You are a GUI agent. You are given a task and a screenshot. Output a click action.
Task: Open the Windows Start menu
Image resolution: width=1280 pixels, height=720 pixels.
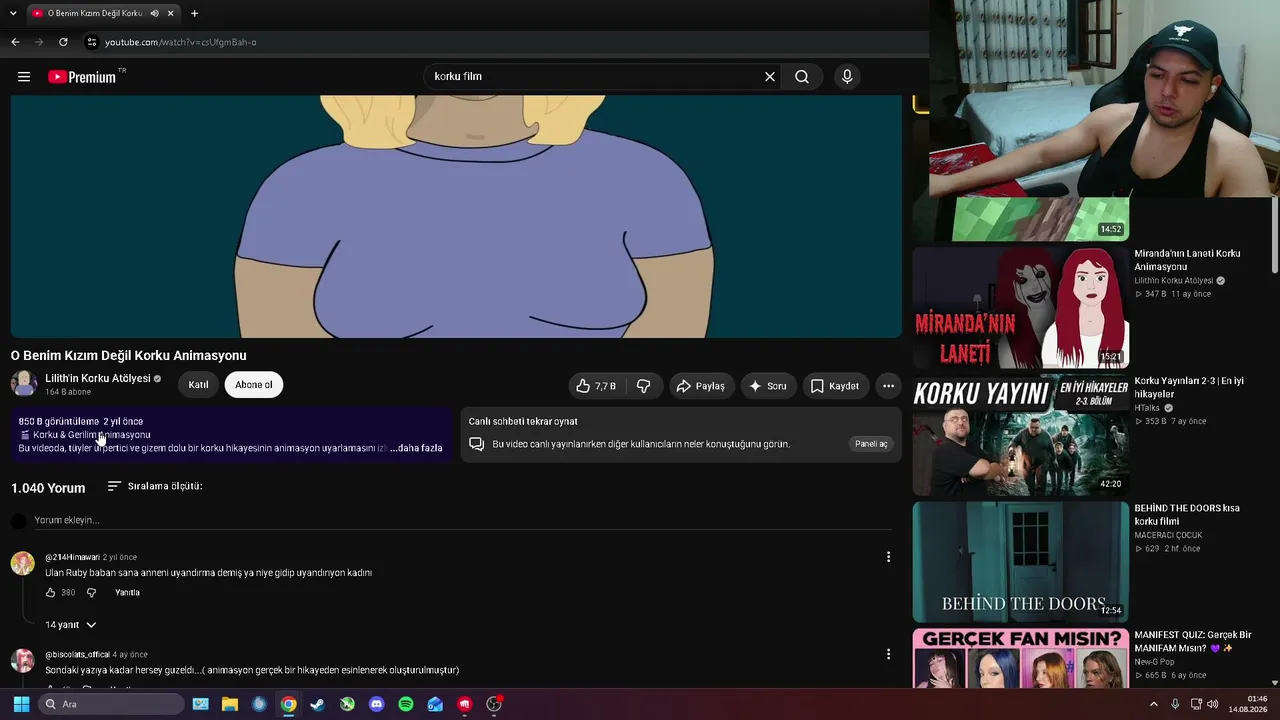tap(21, 704)
